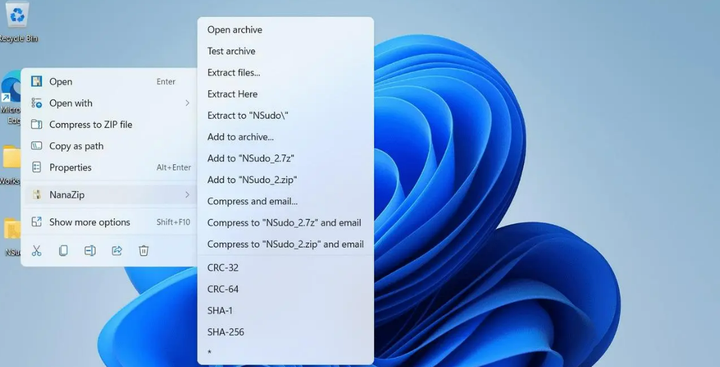
Task: Select Add to "NSudo_2.zip"
Action: tap(285, 180)
